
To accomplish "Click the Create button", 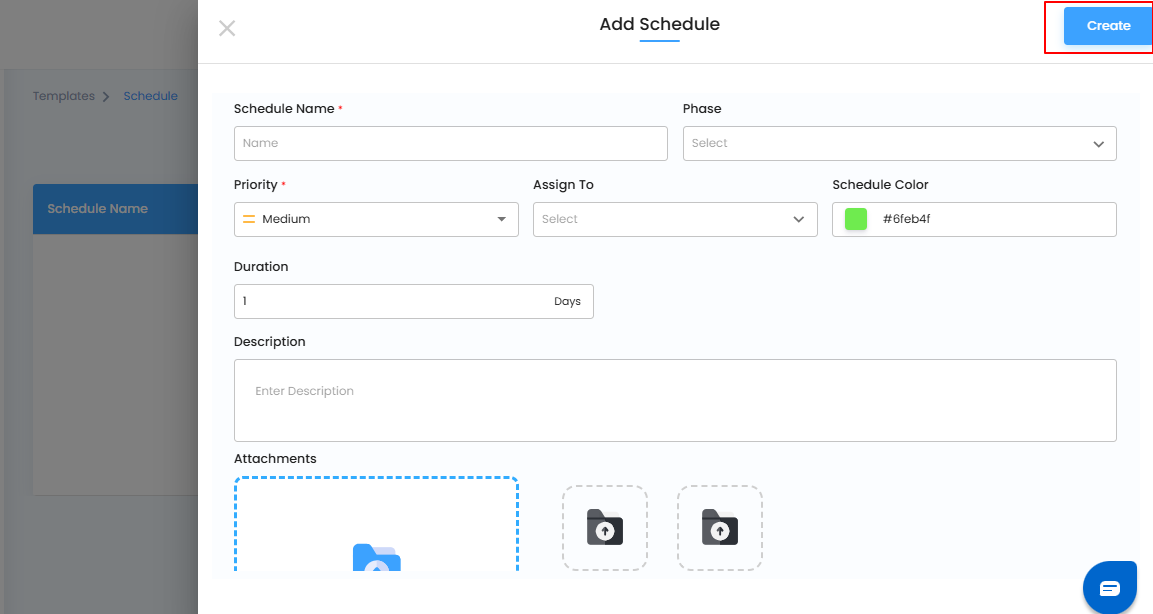I will pos(1108,26).
